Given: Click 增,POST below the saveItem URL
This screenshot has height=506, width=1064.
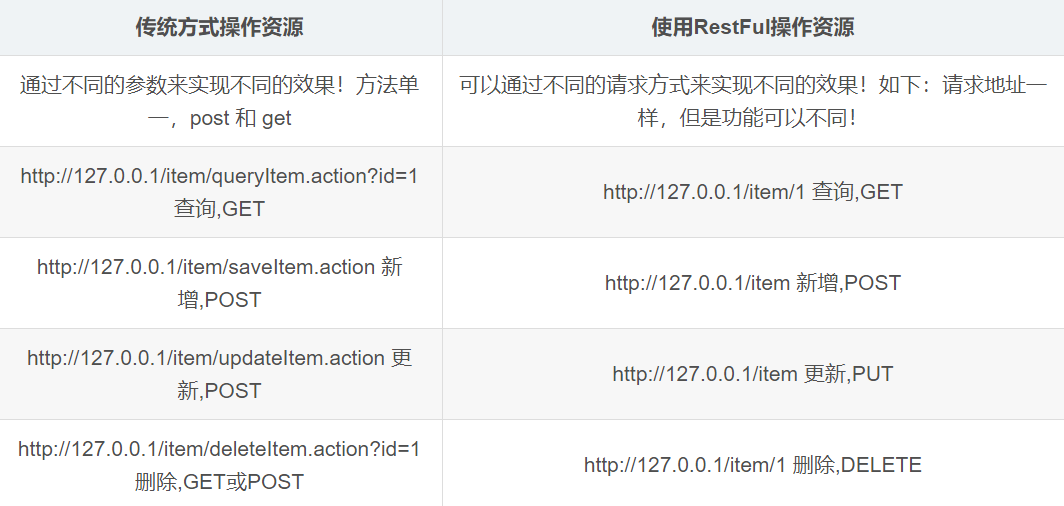Looking at the screenshot, I should (x=219, y=299).
